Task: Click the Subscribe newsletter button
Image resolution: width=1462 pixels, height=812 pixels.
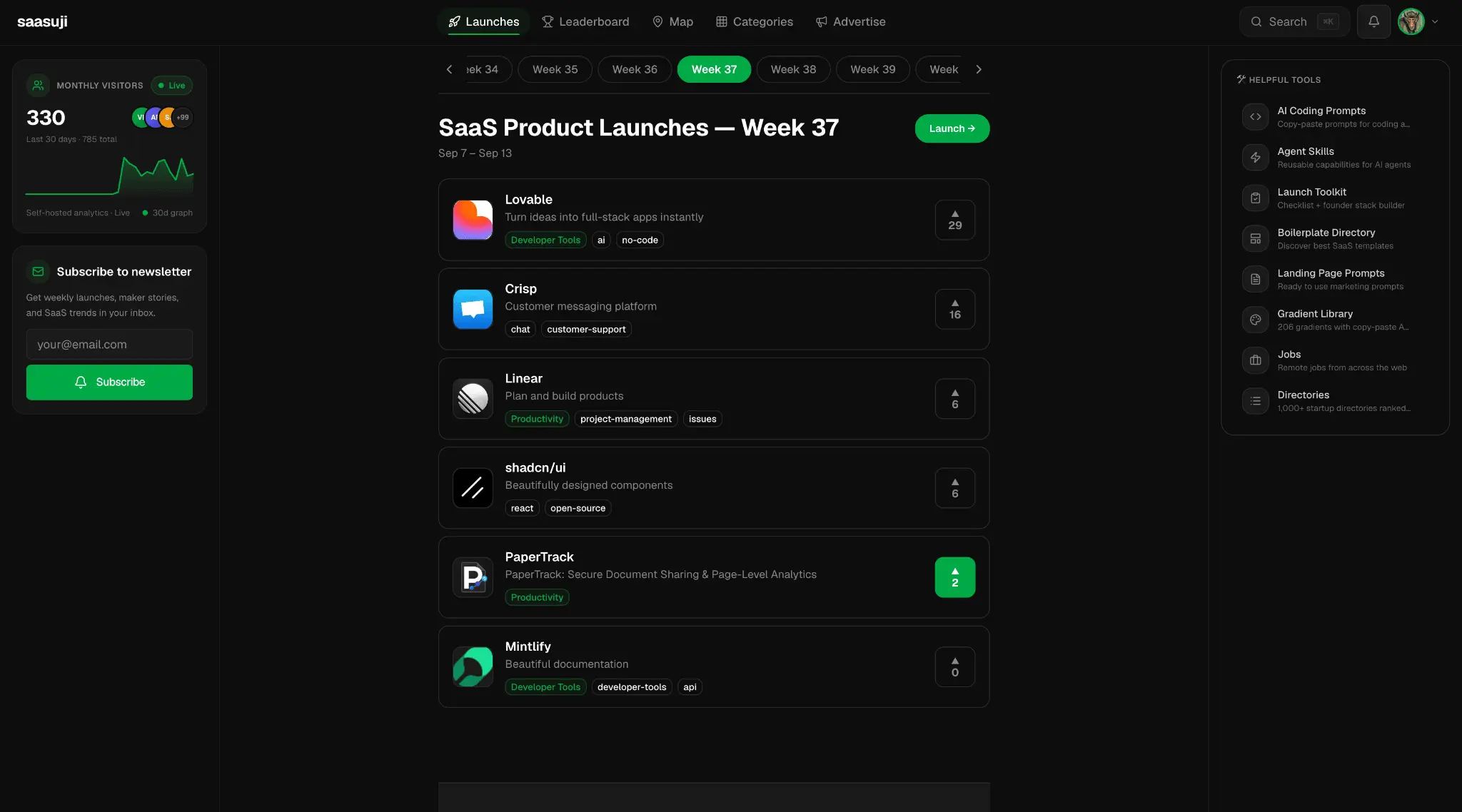Action: [109, 382]
